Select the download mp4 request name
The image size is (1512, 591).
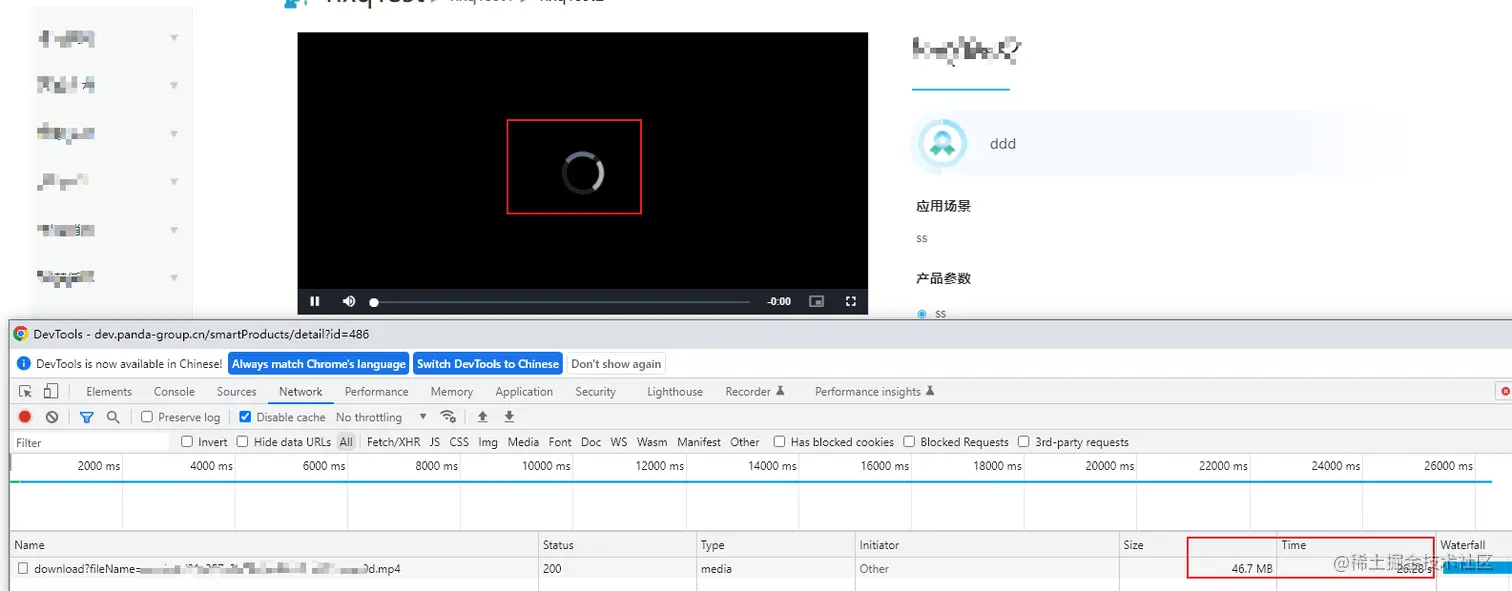click(x=217, y=569)
